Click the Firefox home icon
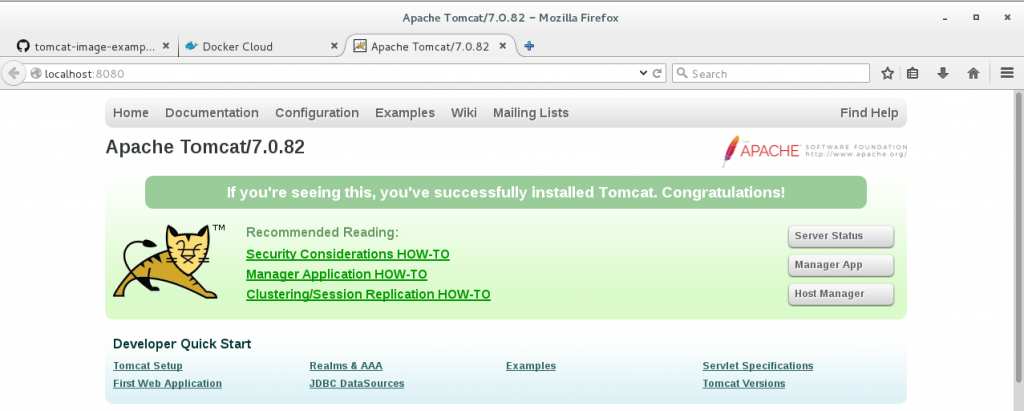Screen dimensions: 1024x411 973,74
